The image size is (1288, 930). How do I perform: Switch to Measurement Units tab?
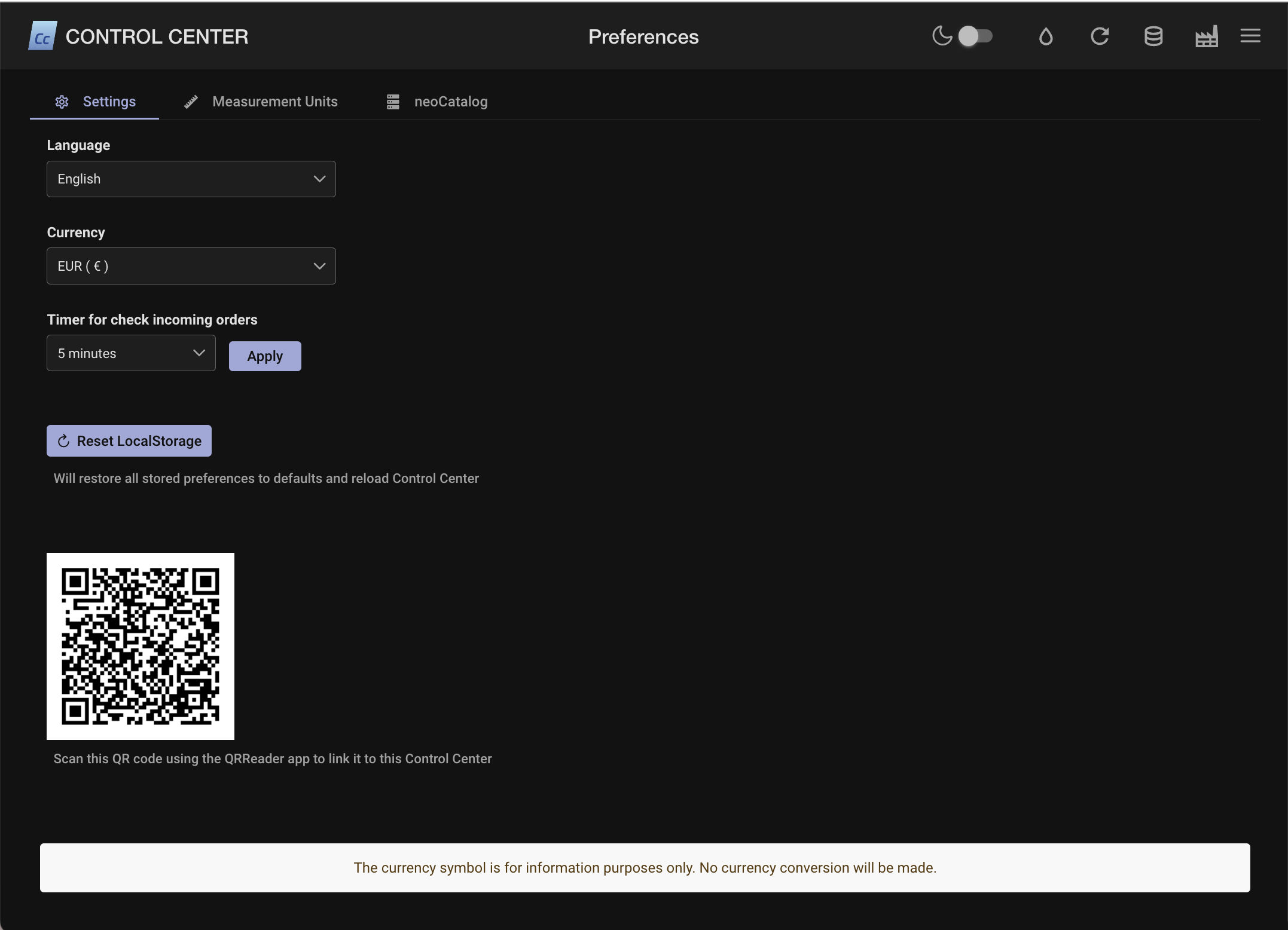point(274,102)
